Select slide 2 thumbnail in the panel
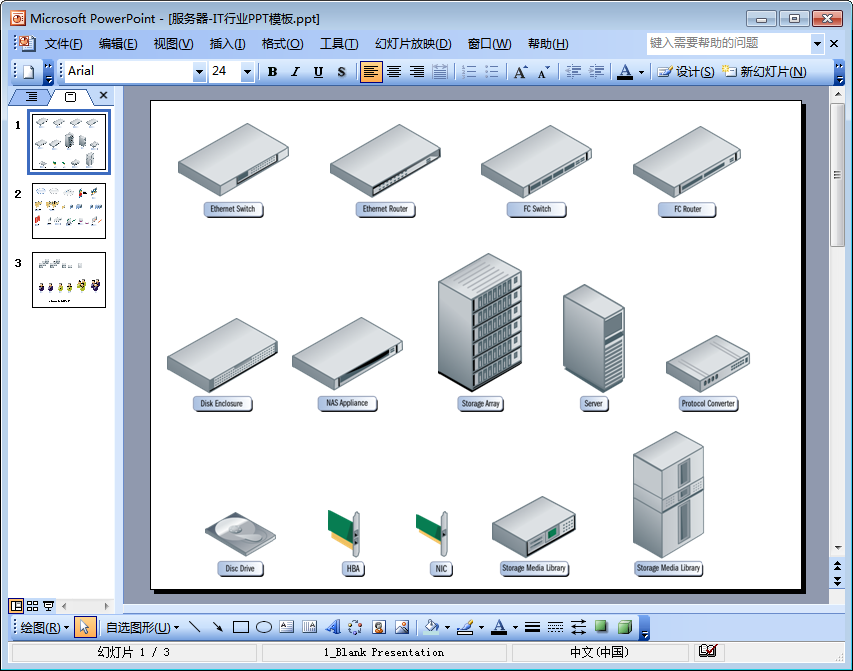Viewport: 853px width, 671px height. 69,210
